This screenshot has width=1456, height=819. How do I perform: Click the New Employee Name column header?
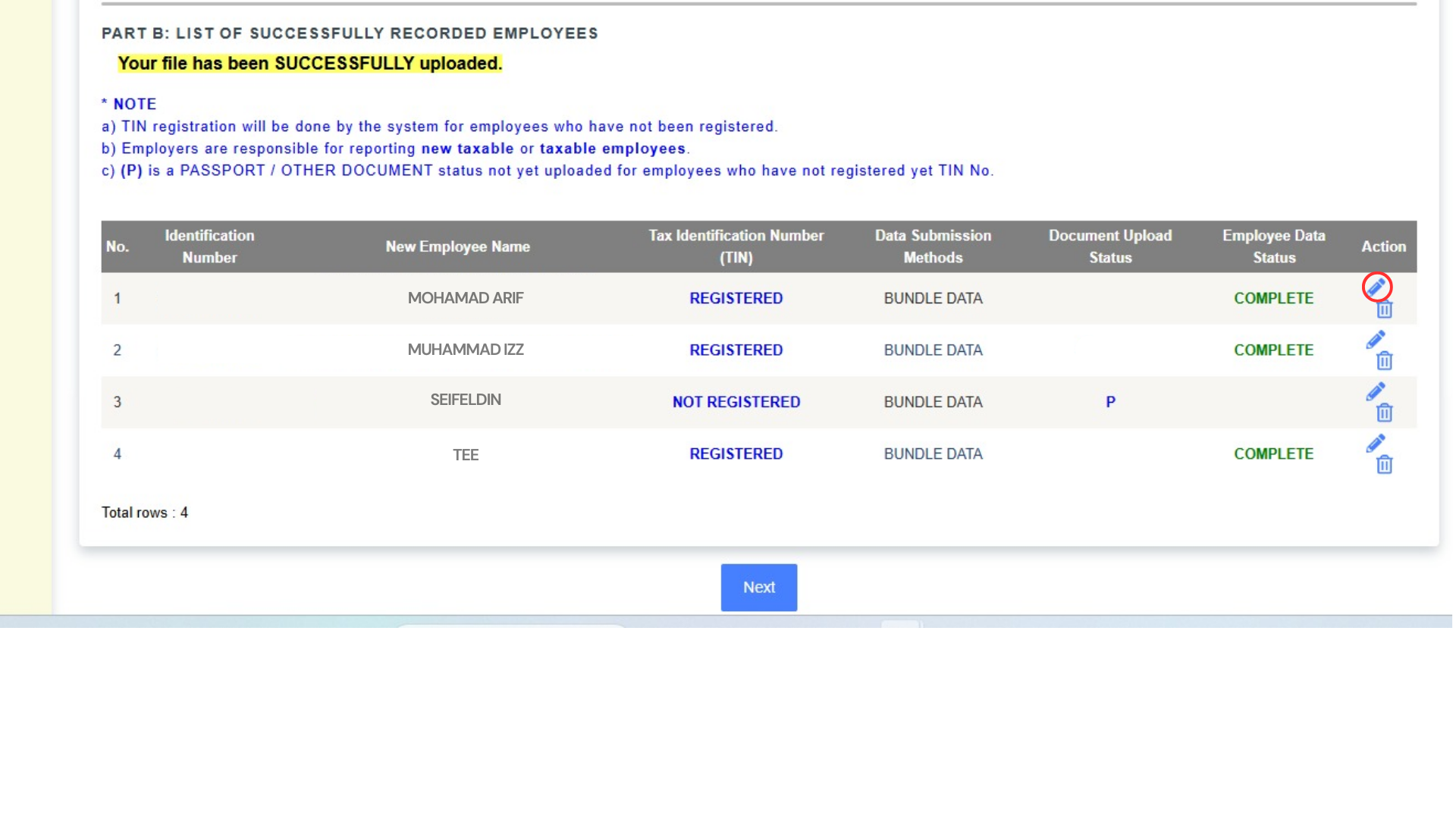(x=457, y=246)
